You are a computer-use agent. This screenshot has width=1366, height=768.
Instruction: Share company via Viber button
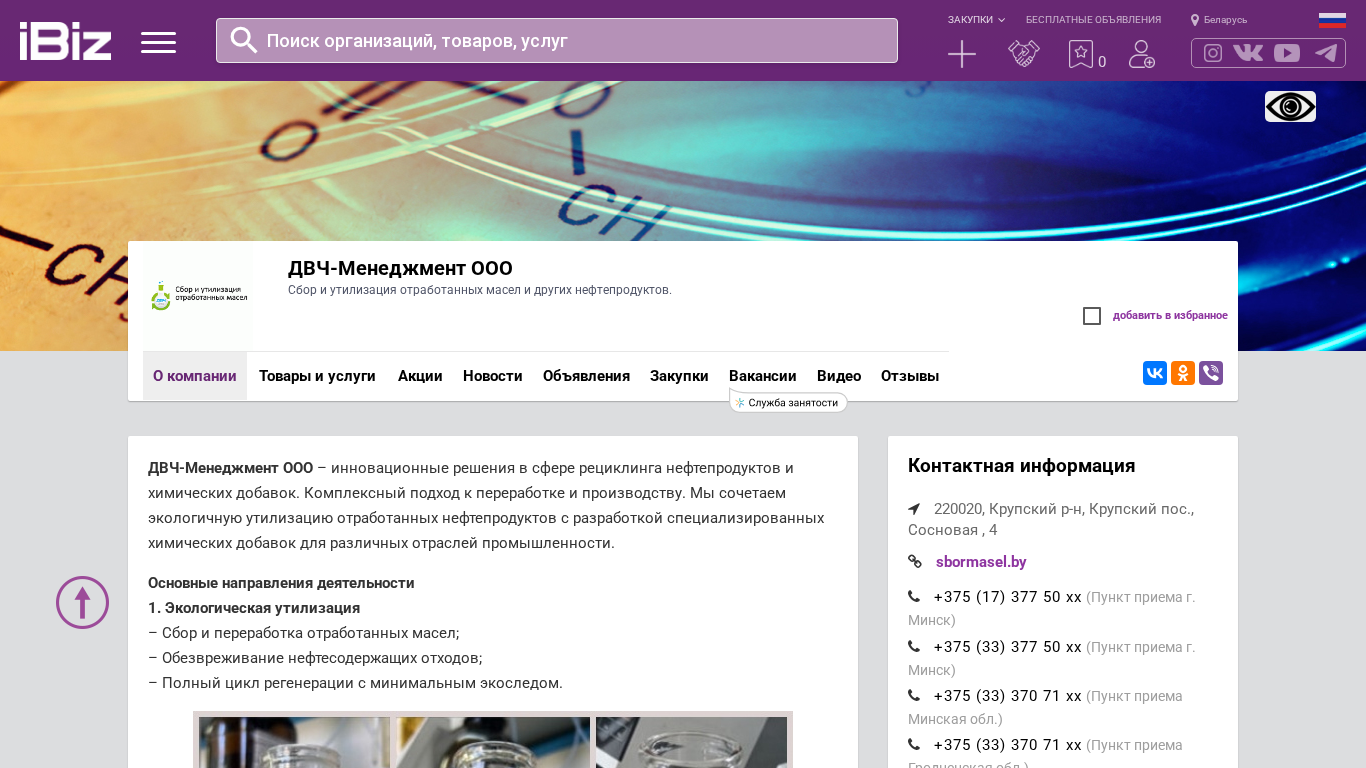[x=1211, y=373]
